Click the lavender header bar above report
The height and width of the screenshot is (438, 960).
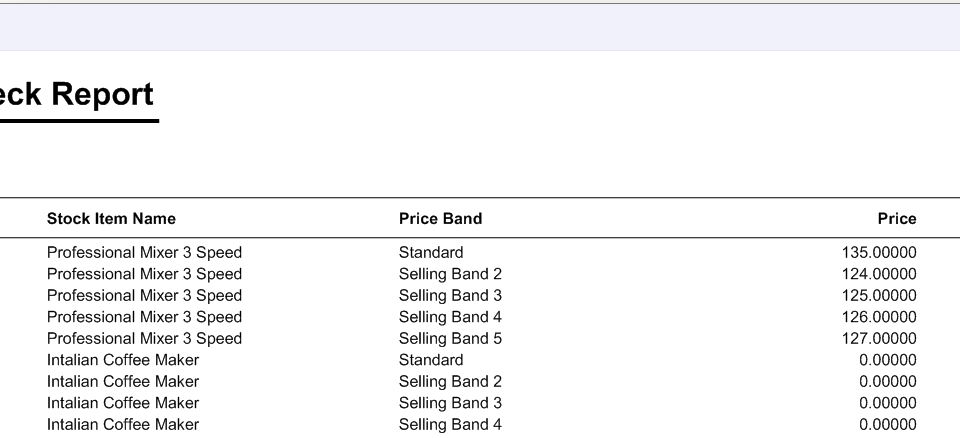coord(480,28)
